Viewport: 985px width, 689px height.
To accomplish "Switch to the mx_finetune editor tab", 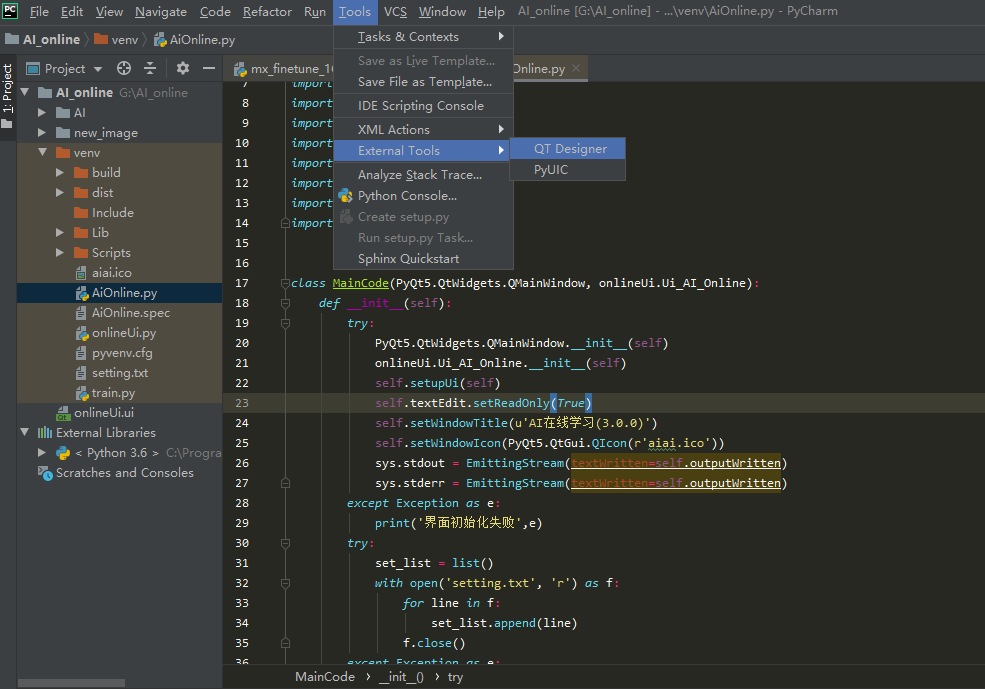I will [x=281, y=68].
